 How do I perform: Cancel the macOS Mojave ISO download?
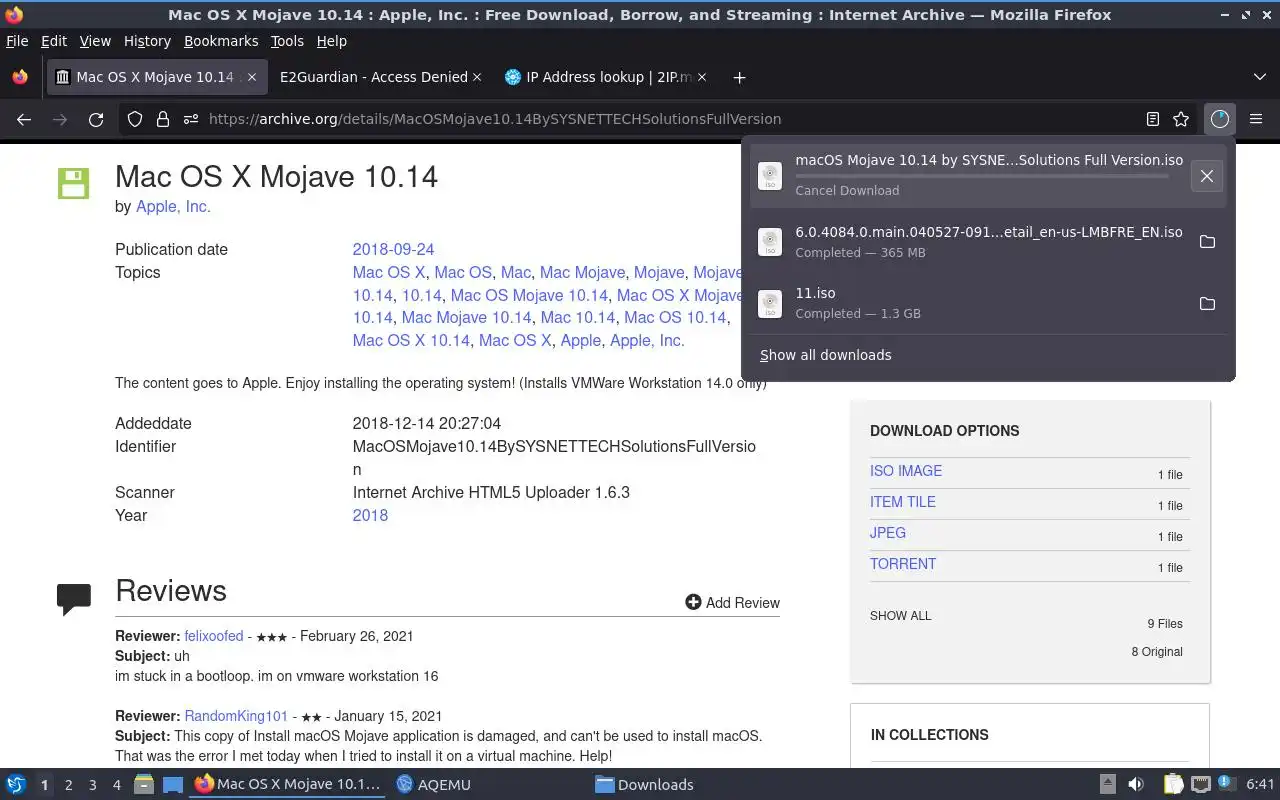pos(1207,176)
